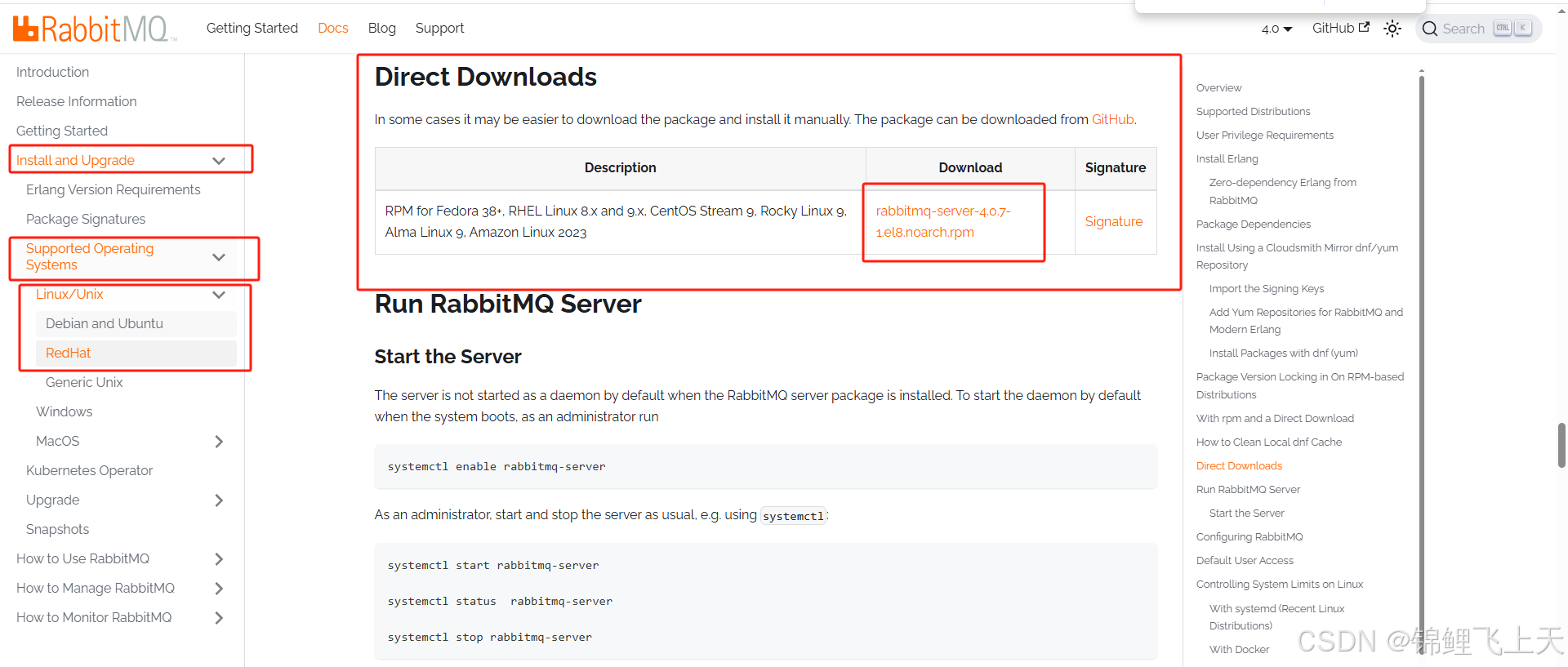The width and height of the screenshot is (1568, 667).
Task: Jump to With rpm and a Direct Download
Action: (x=1275, y=418)
